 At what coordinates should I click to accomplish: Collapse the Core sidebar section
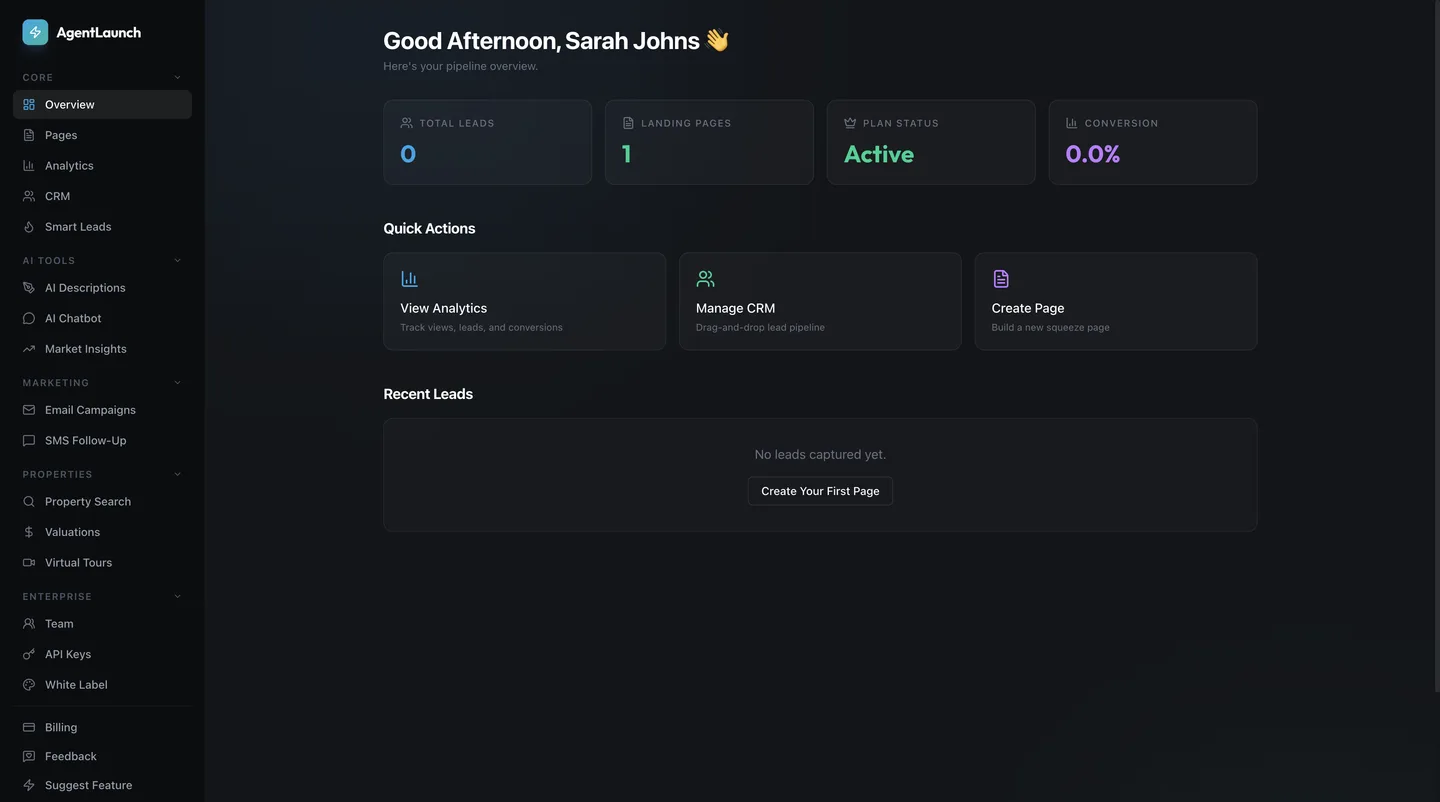click(178, 77)
